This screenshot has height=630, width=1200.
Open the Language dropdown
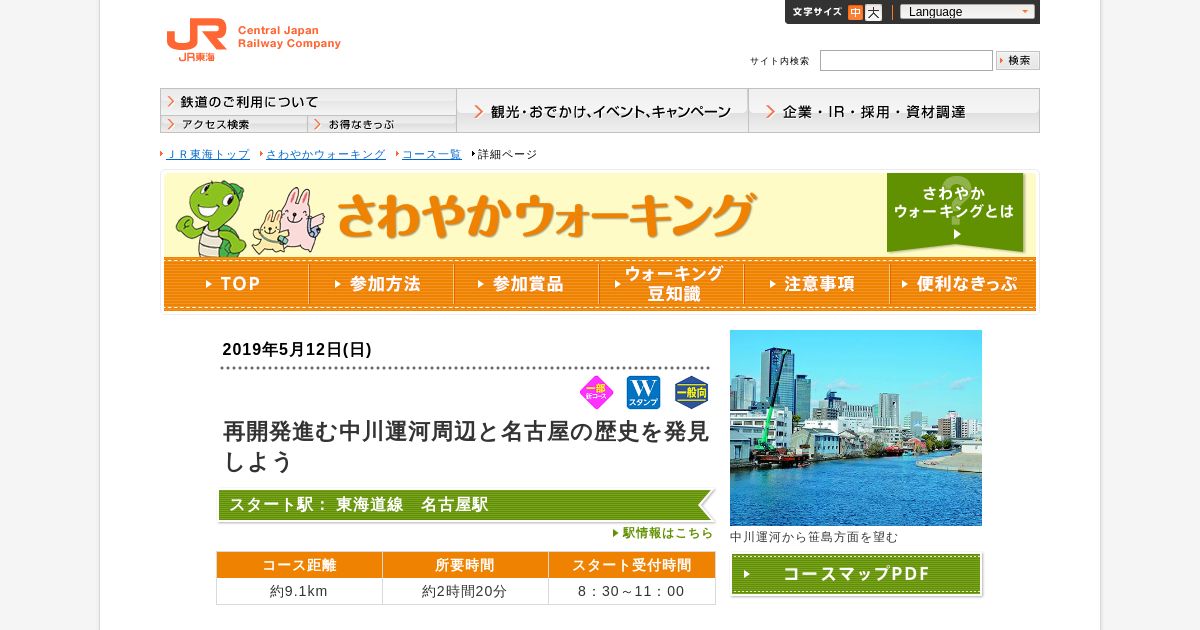click(967, 12)
